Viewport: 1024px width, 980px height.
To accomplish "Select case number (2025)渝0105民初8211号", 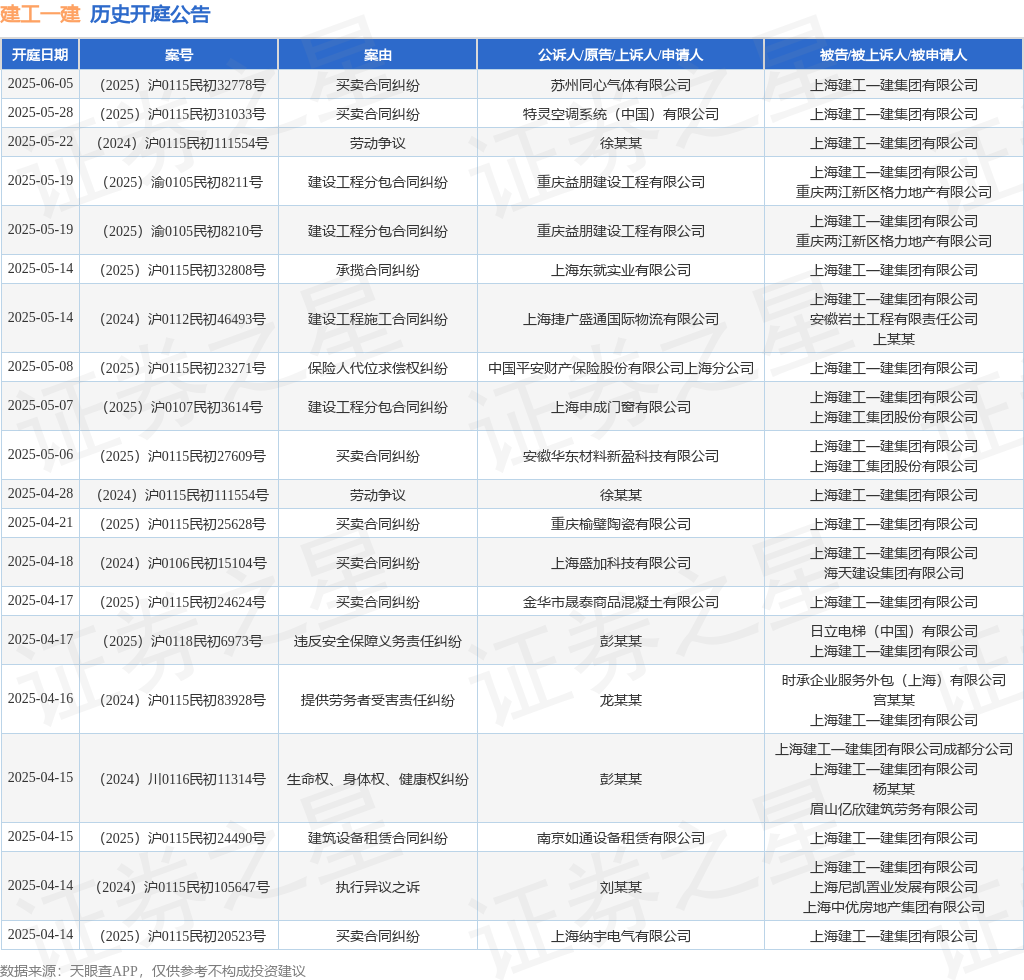I will pyautogui.click(x=179, y=182).
